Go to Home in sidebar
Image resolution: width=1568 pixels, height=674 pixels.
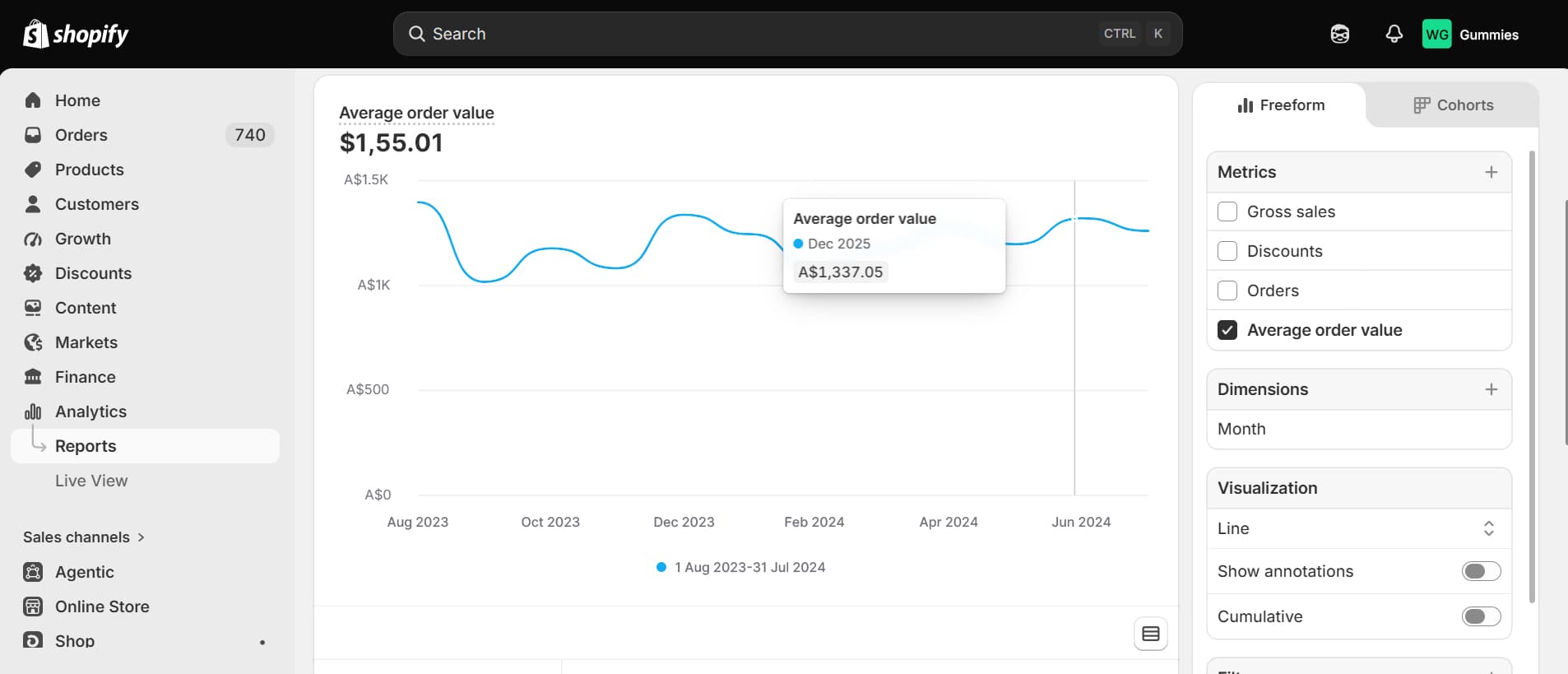[77, 100]
